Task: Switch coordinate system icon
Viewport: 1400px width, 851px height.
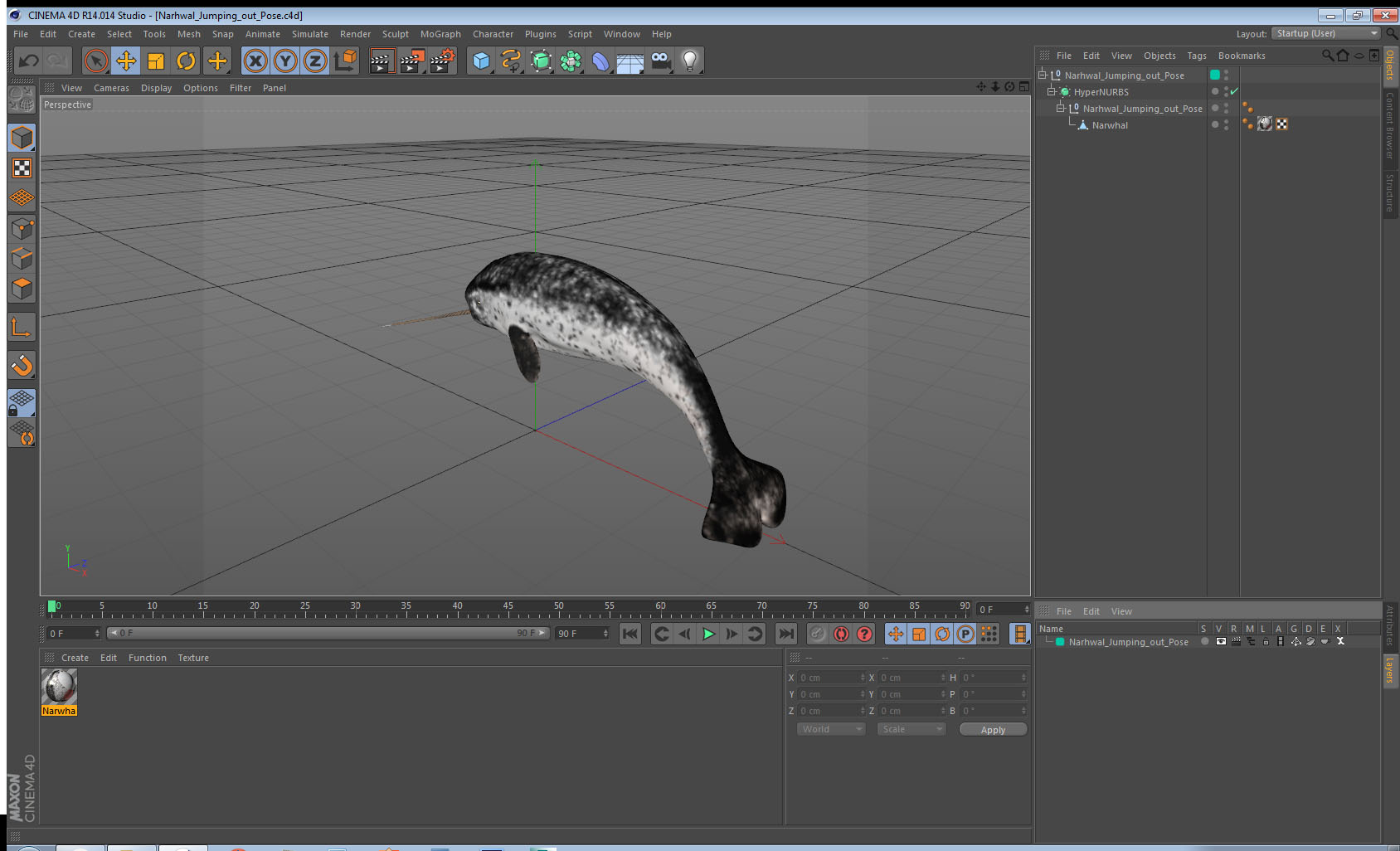Action: click(345, 61)
